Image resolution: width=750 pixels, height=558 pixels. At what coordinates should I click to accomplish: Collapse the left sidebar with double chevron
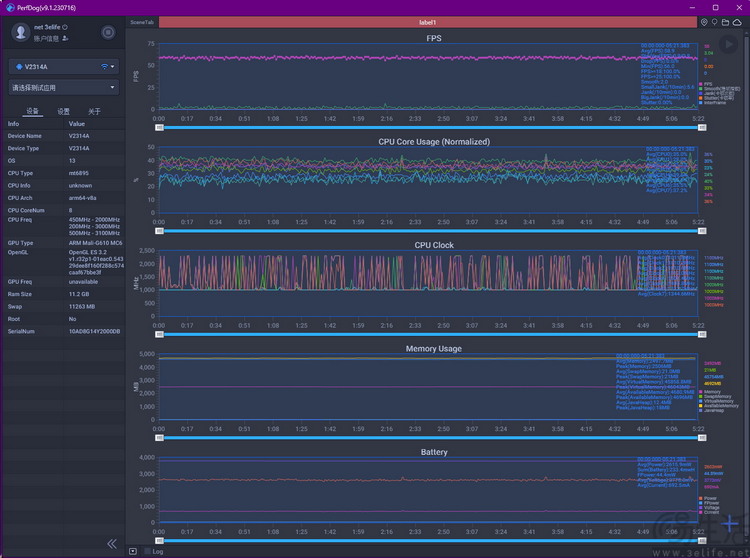pos(112,544)
